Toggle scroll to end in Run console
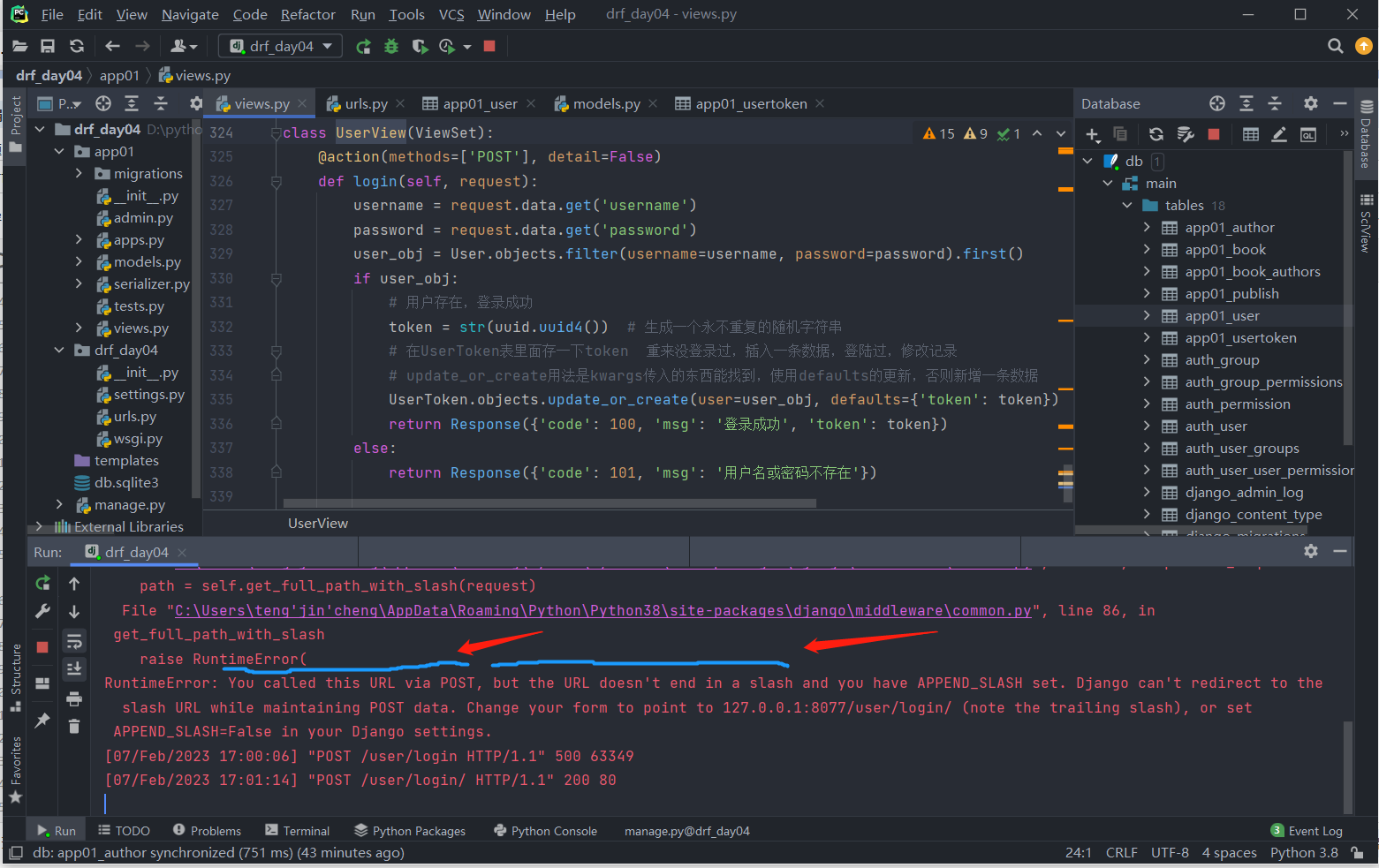Viewport: 1379px width, 868px height. (x=74, y=668)
